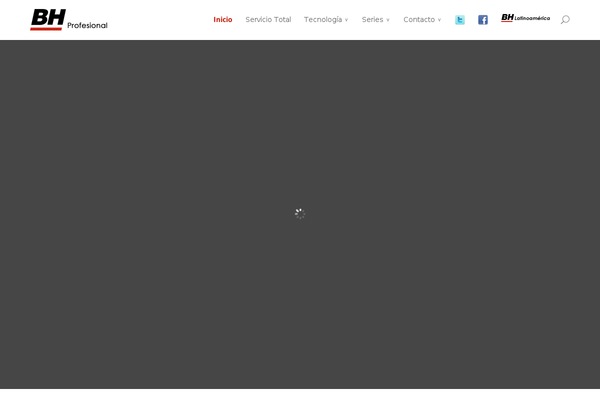
Task: Expand the Contacto dropdown menu
Action: point(422,20)
